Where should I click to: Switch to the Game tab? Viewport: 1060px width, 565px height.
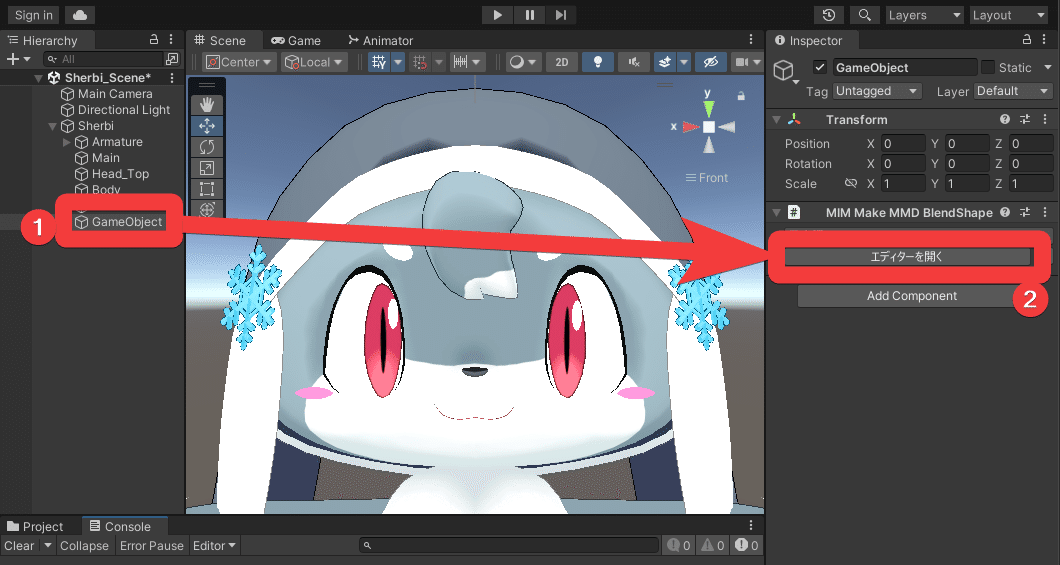(296, 41)
